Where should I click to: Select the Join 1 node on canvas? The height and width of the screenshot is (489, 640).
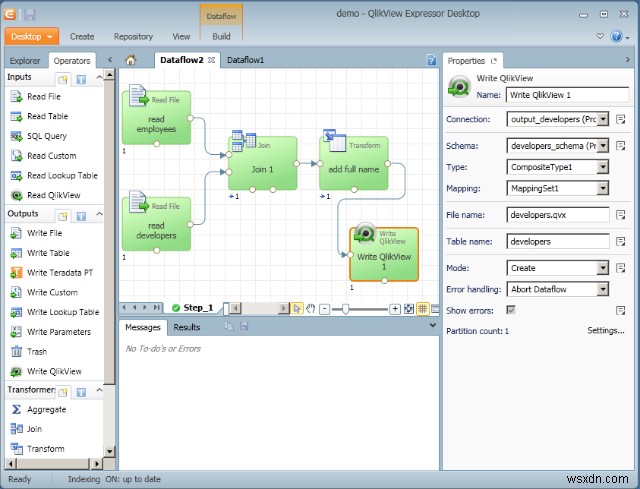[x=262, y=163]
